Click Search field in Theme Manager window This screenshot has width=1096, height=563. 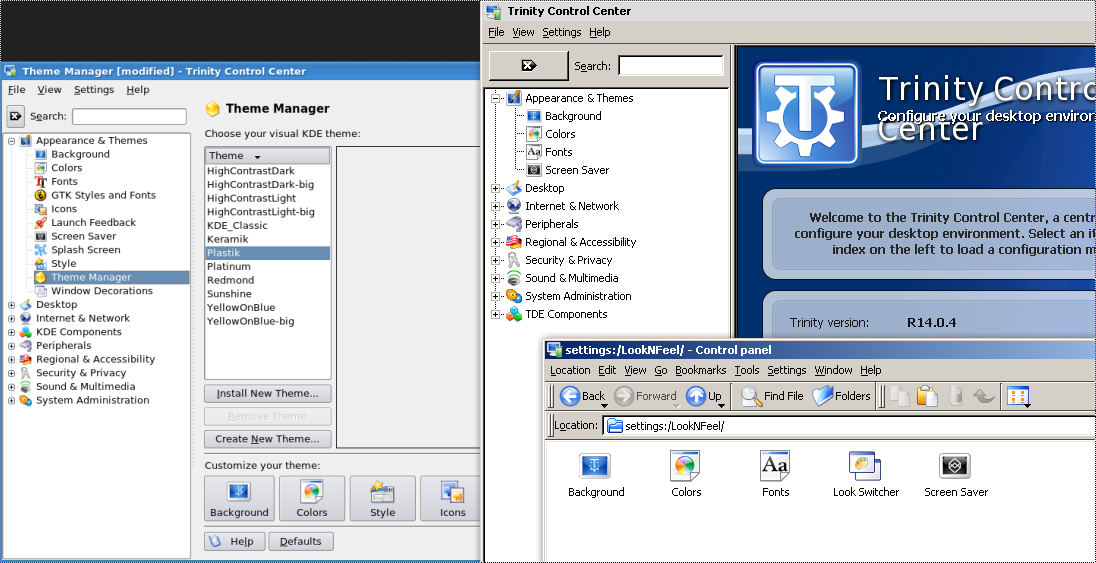129,116
